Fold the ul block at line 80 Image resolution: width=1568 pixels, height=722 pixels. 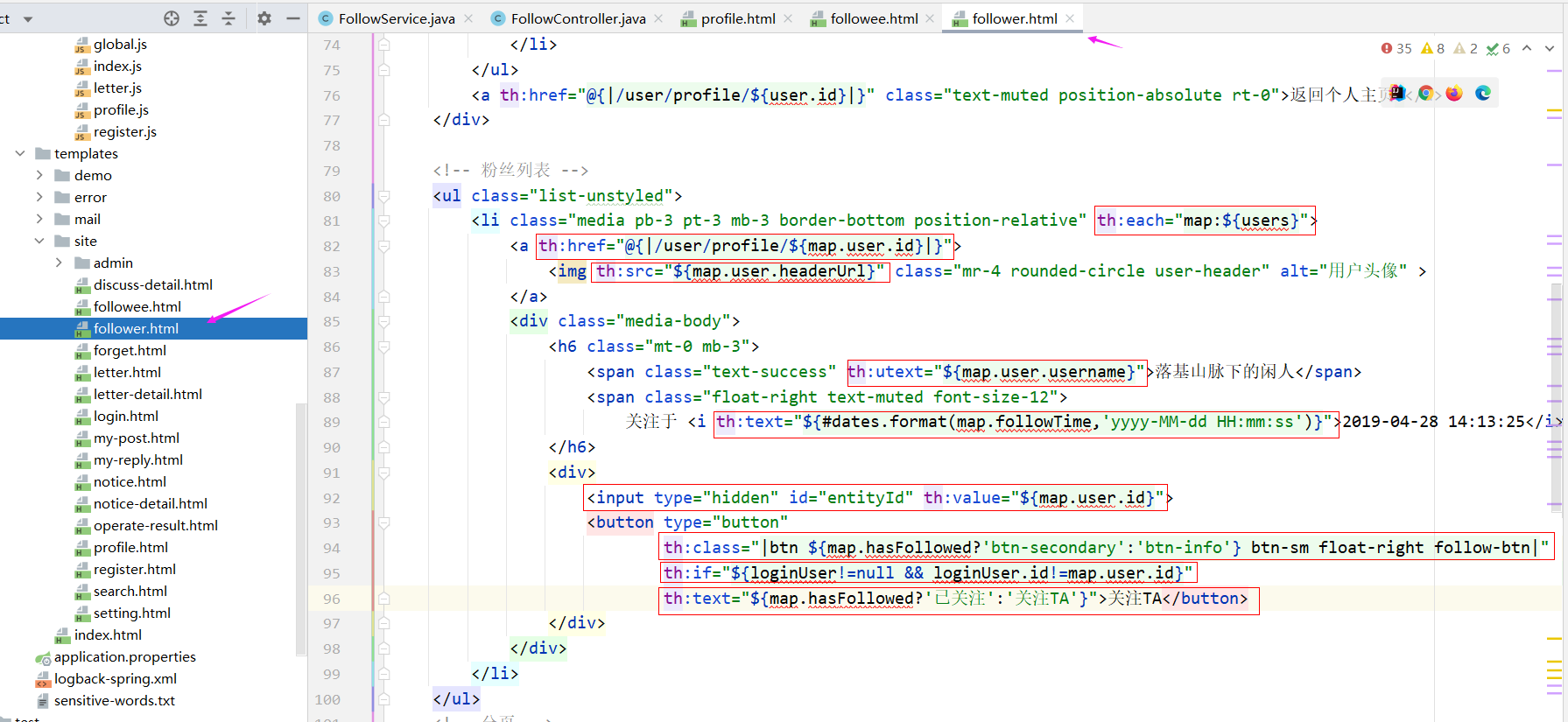(x=383, y=196)
